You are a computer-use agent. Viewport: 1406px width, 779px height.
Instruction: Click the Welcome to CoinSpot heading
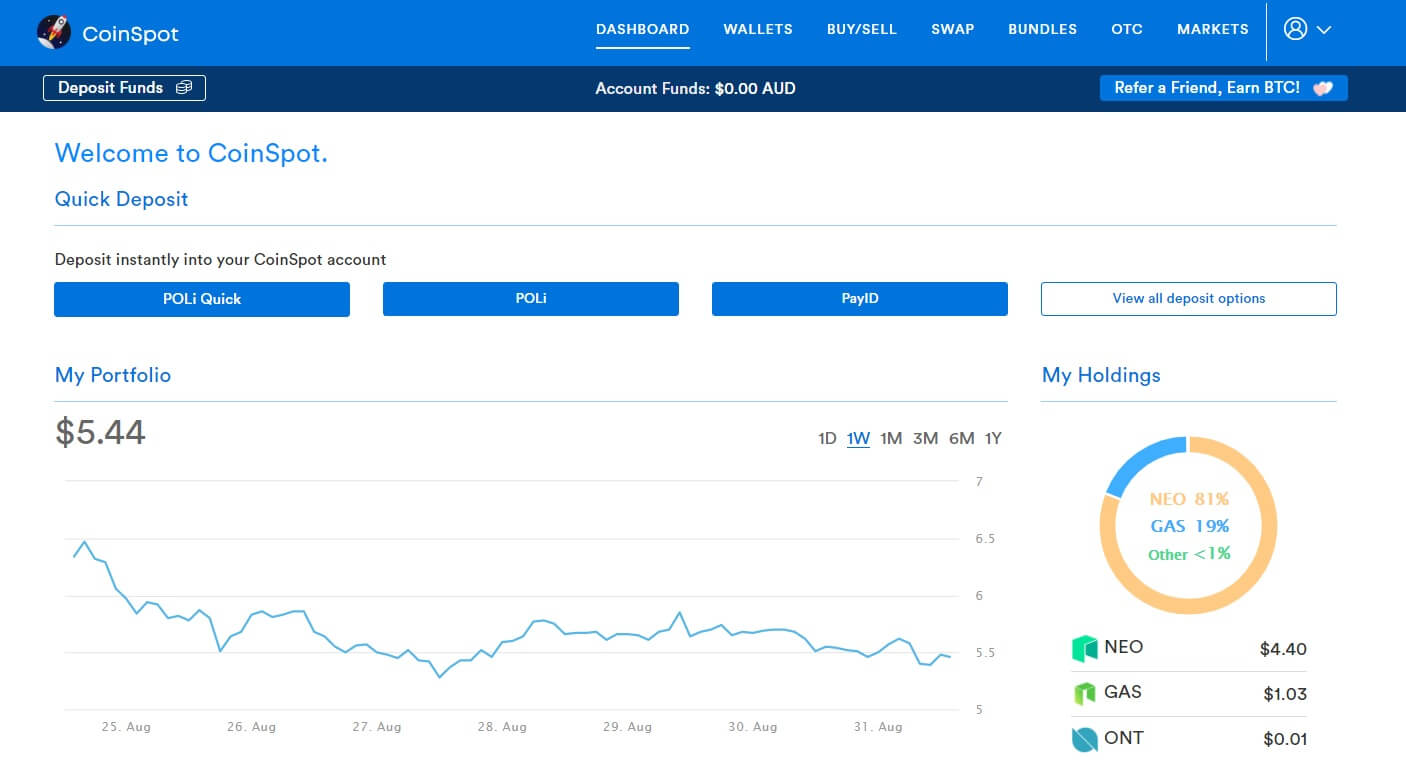[191, 153]
